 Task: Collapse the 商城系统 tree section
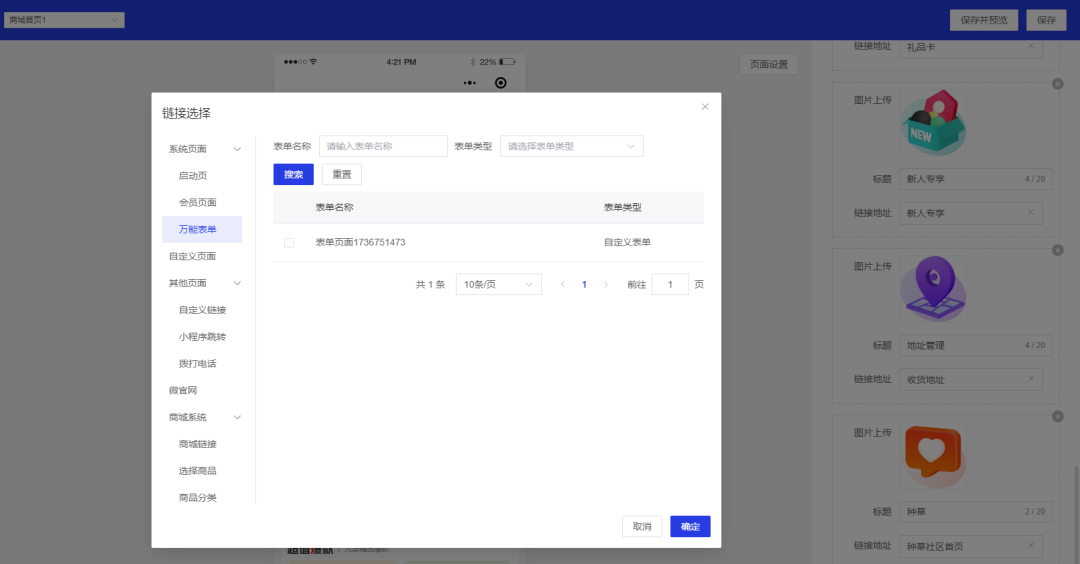pos(237,417)
